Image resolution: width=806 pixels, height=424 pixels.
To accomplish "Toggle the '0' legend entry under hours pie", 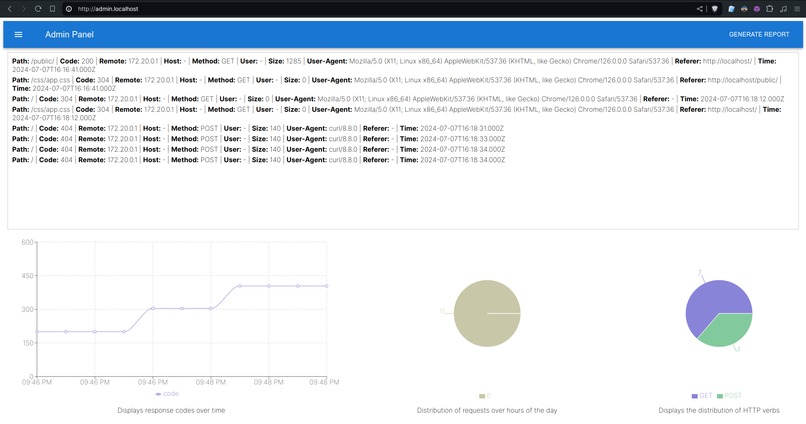I will pos(485,396).
